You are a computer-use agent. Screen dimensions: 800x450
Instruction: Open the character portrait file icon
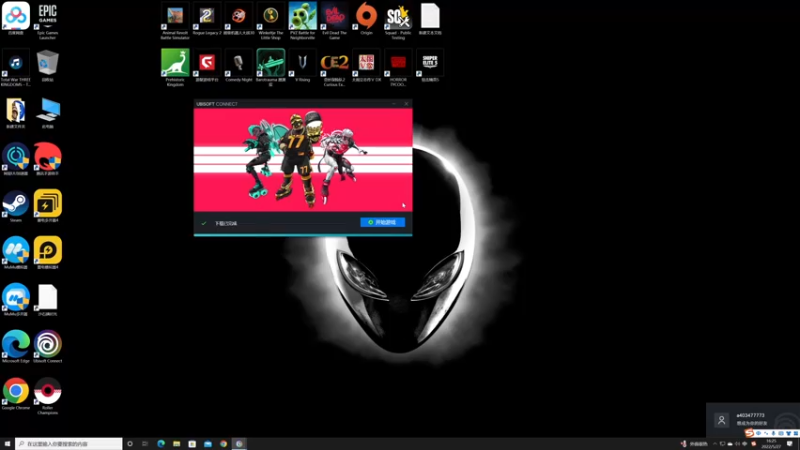tap(16, 112)
